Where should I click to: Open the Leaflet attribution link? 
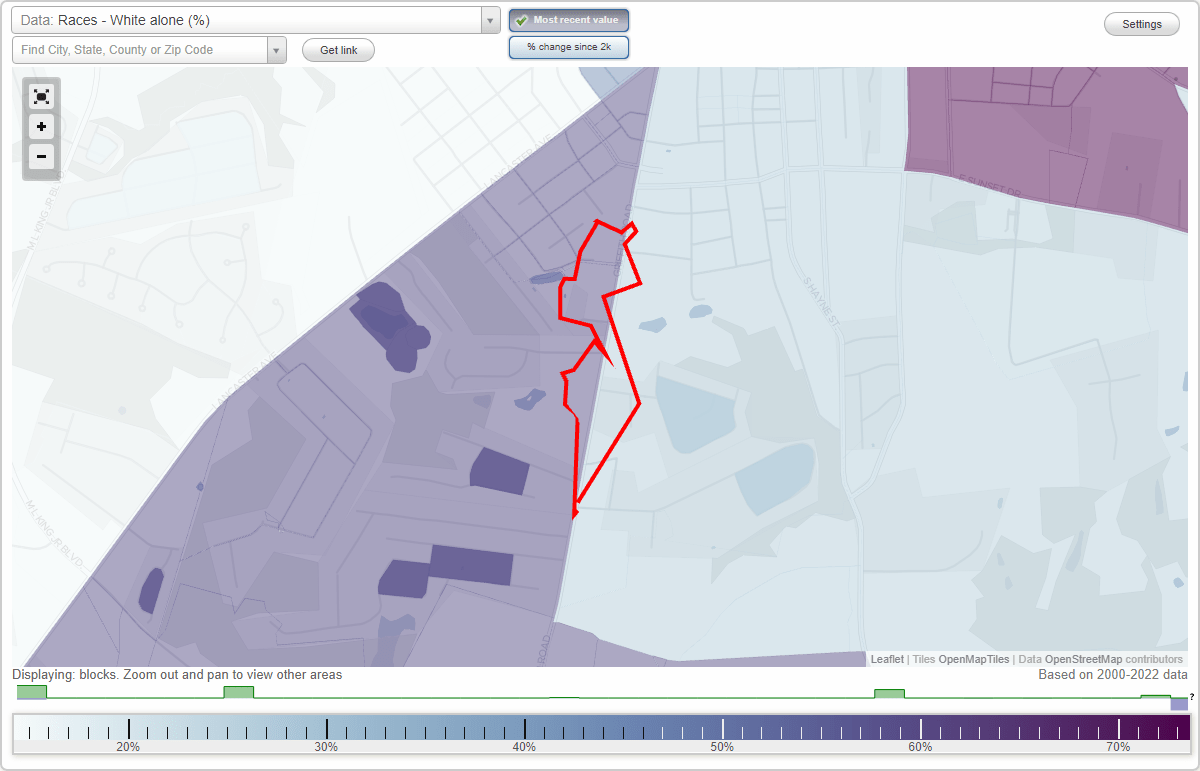click(x=887, y=659)
